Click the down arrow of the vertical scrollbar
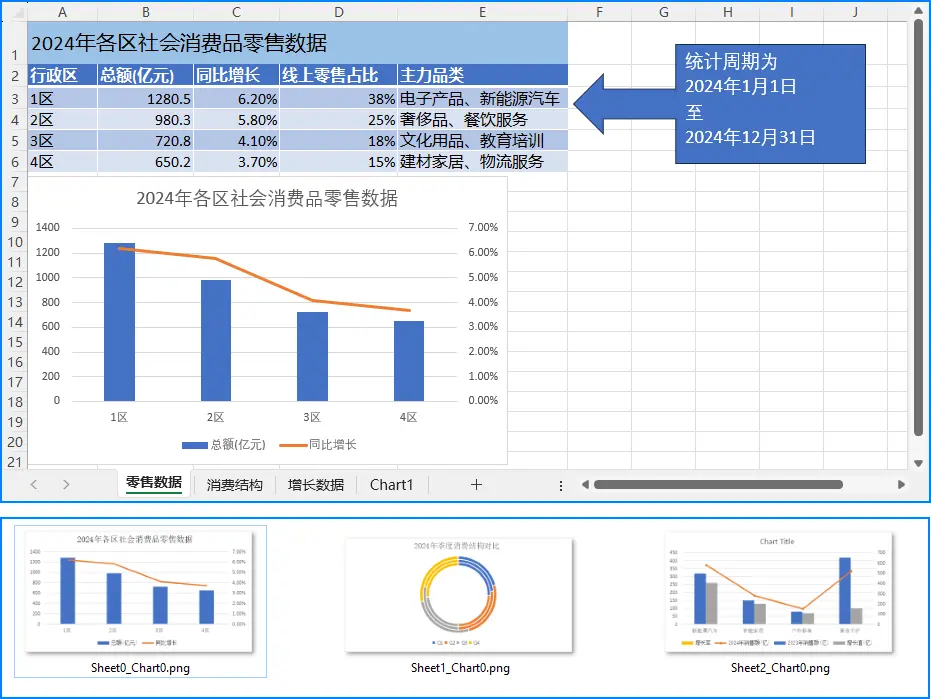Screen dimensions: 931x699 click(918, 461)
